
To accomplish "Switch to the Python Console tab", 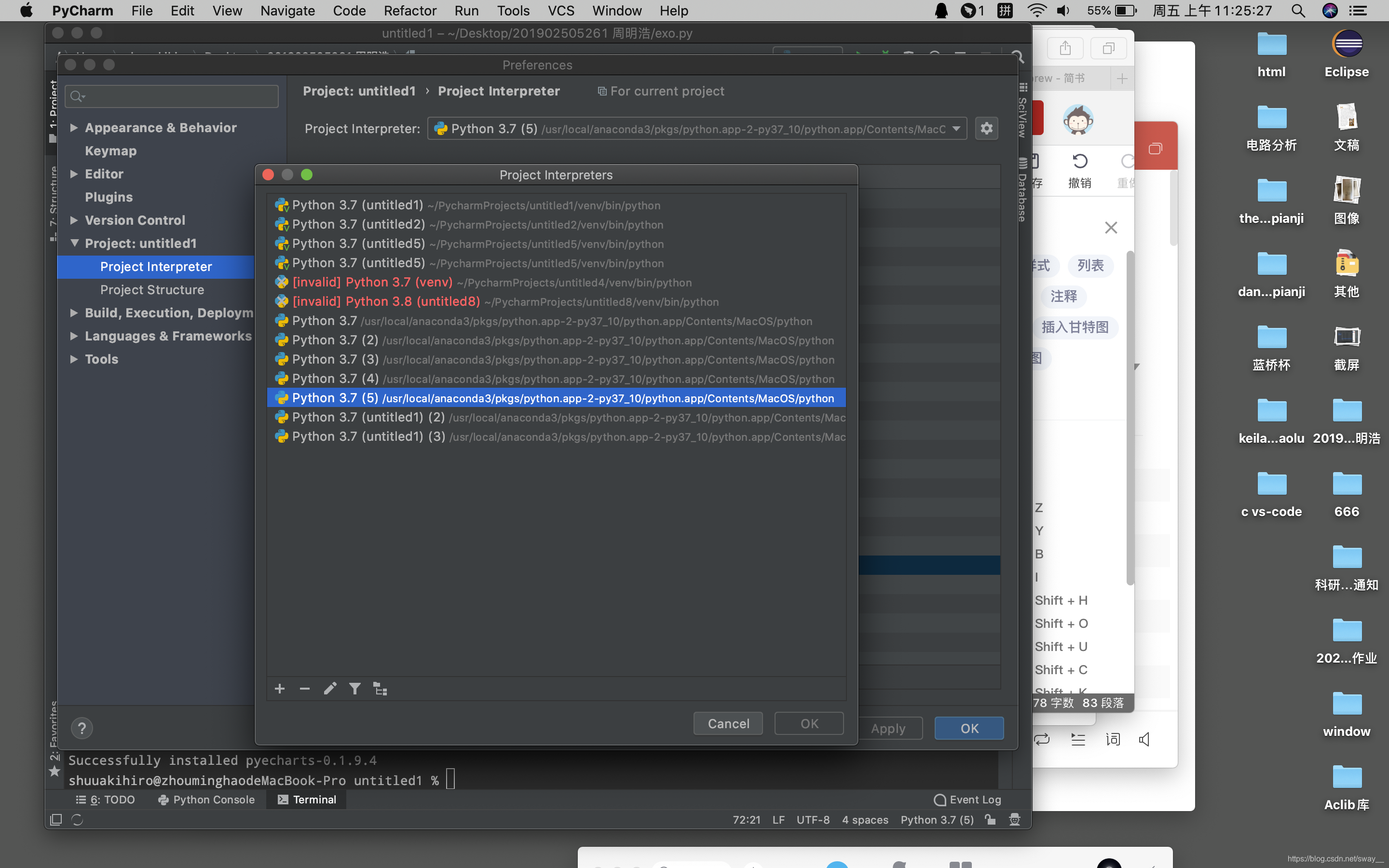I will point(206,800).
